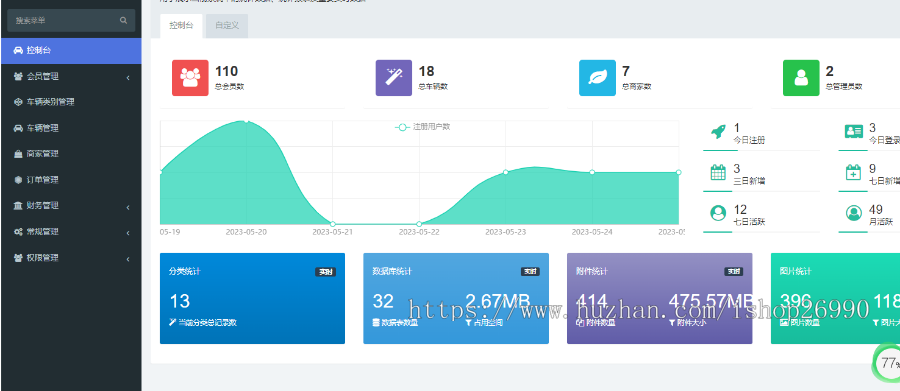Click the rocket icon for today's registrations
The height and width of the screenshot is (391, 900).
[x=718, y=131]
